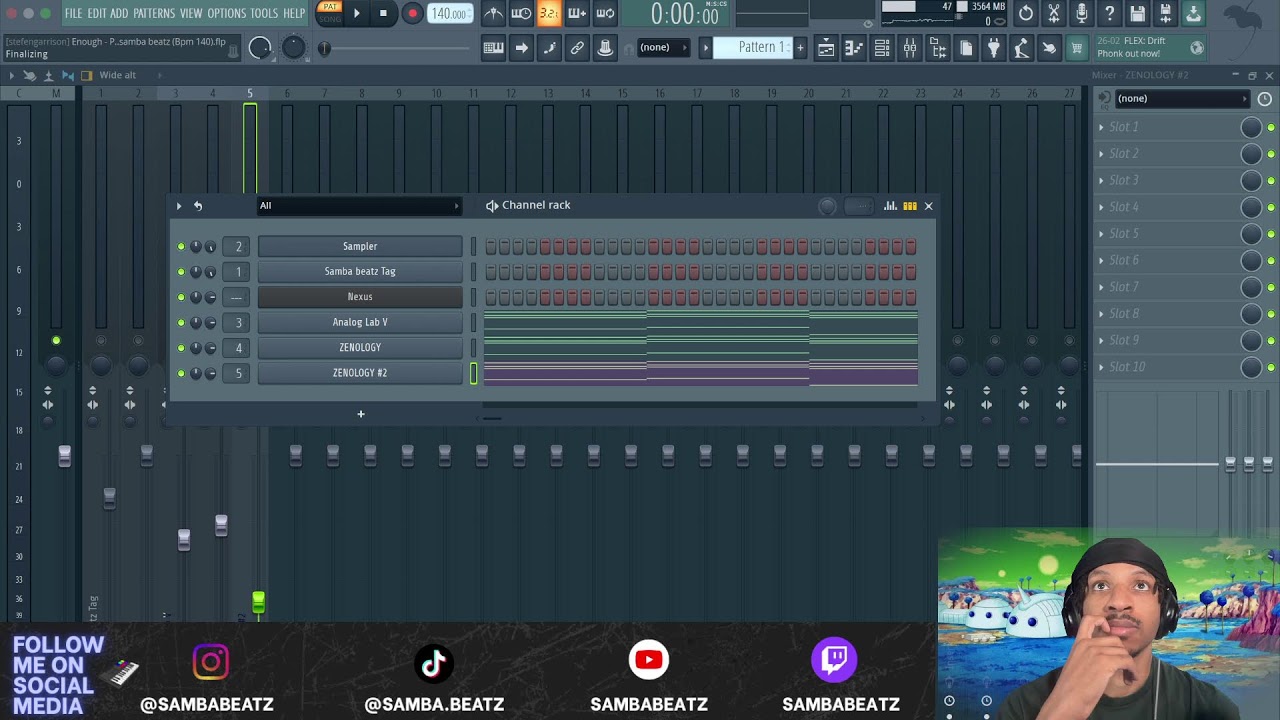Screen dimensions: 1280x720
Task: Open the EDIT menu
Action: click(97, 13)
